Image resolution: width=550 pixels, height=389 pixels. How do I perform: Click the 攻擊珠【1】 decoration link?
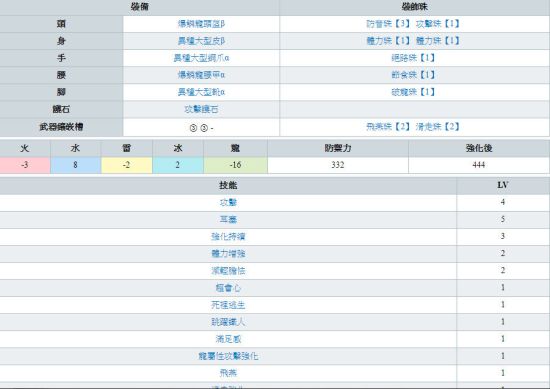point(437,24)
